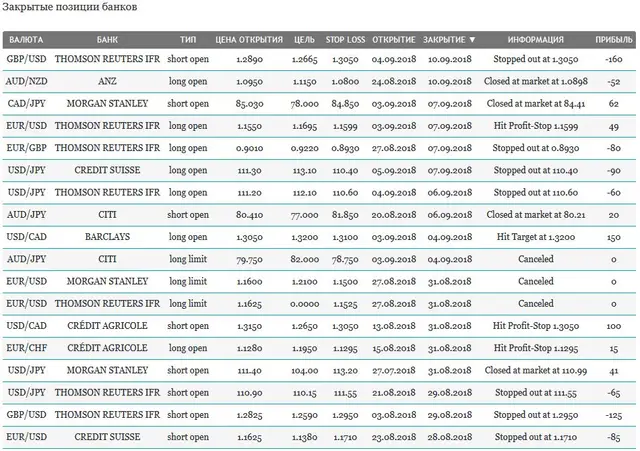Click CRÉDIT AGRICOLE in the USD/CAD row
Screen dimensions: 640x451
coord(107,325)
